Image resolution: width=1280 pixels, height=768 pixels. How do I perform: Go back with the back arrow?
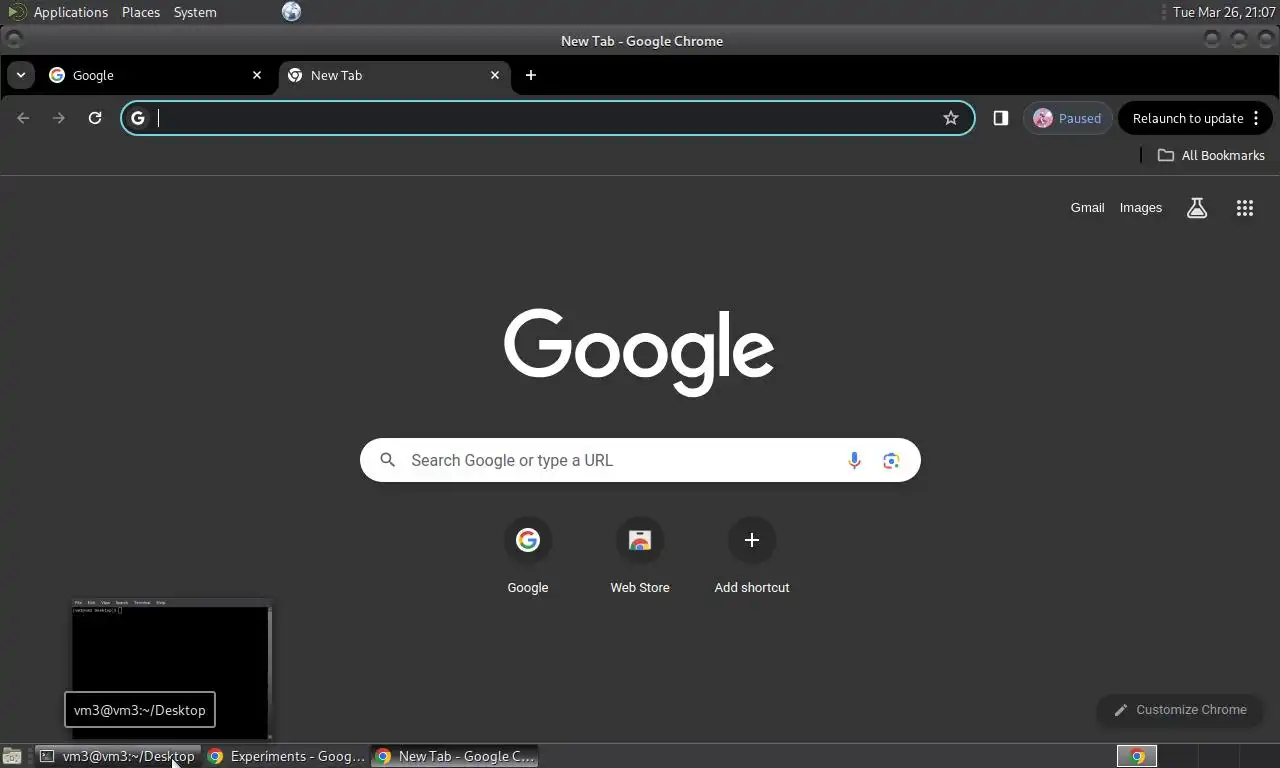[x=23, y=118]
